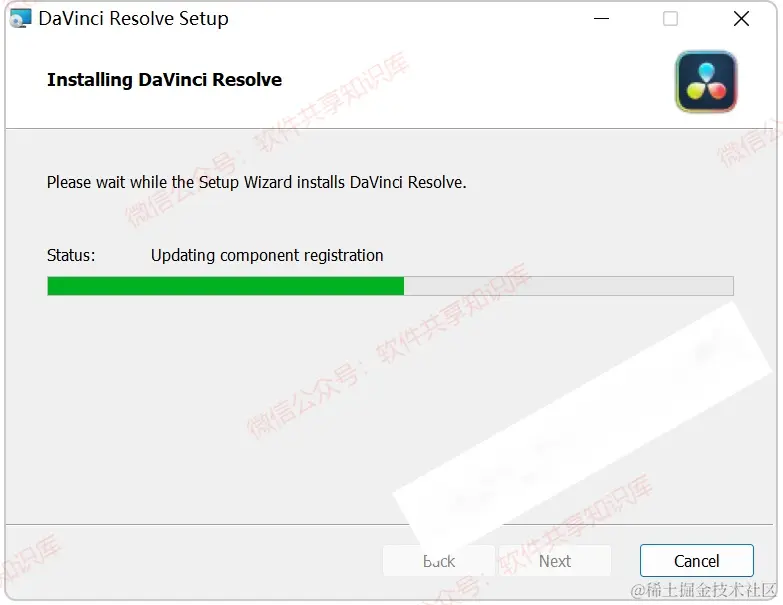This screenshot has width=783, height=605.
Task: Click the installer icon in title bar
Action: [x=20, y=18]
